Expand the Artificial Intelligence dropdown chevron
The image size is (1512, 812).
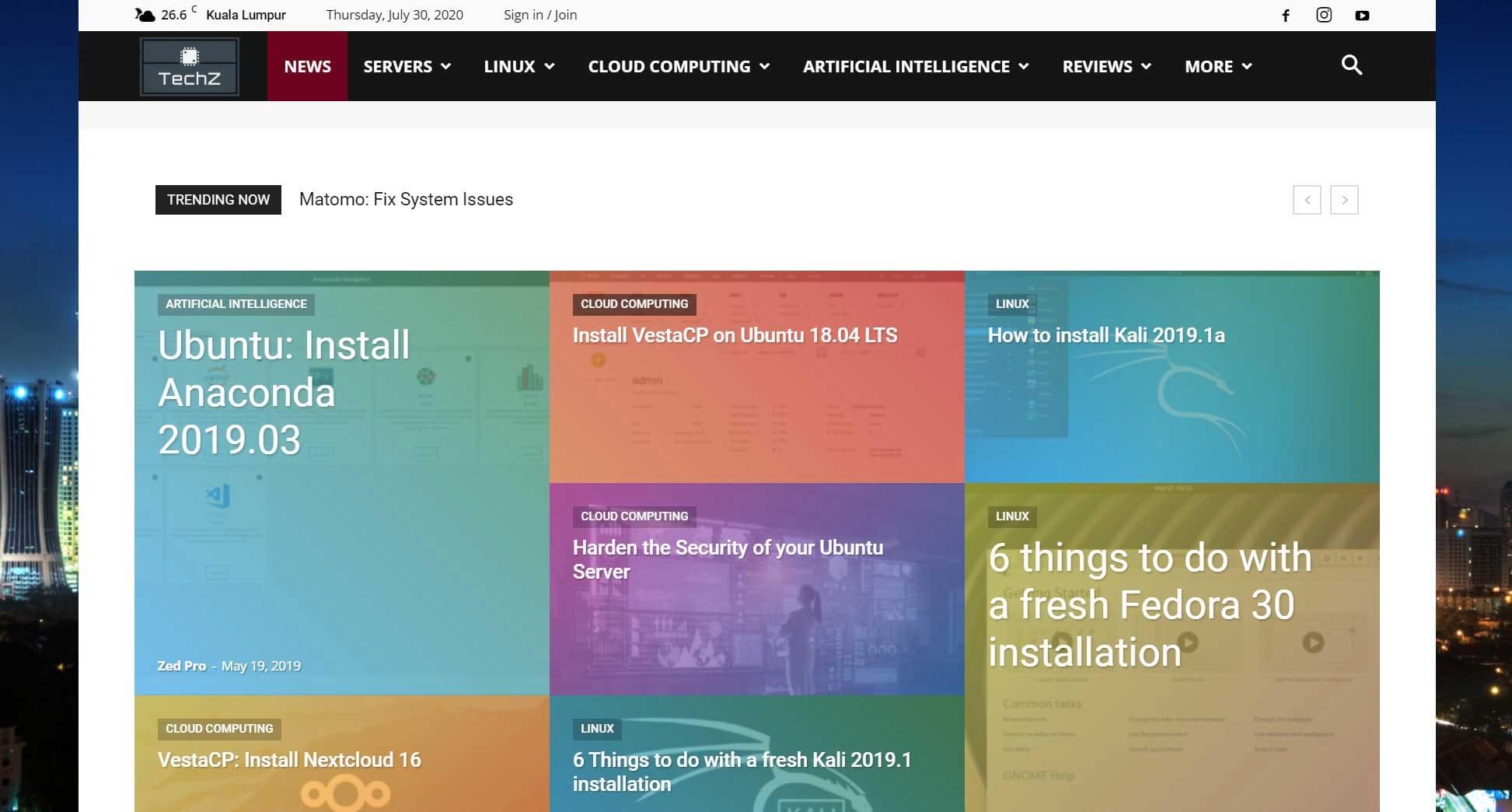[1023, 67]
